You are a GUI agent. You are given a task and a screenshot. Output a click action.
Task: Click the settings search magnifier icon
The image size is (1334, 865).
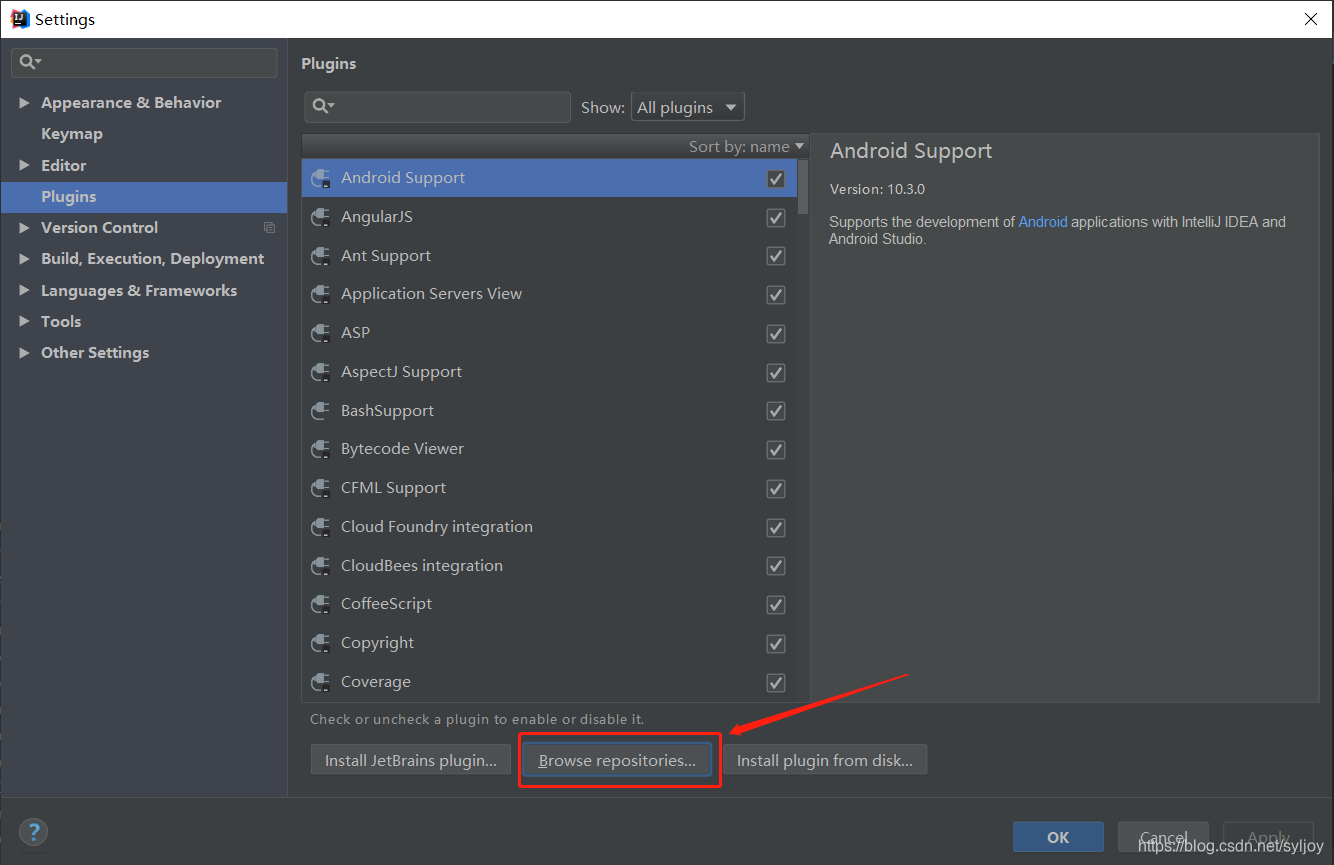pyautogui.click(x=30, y=62)
